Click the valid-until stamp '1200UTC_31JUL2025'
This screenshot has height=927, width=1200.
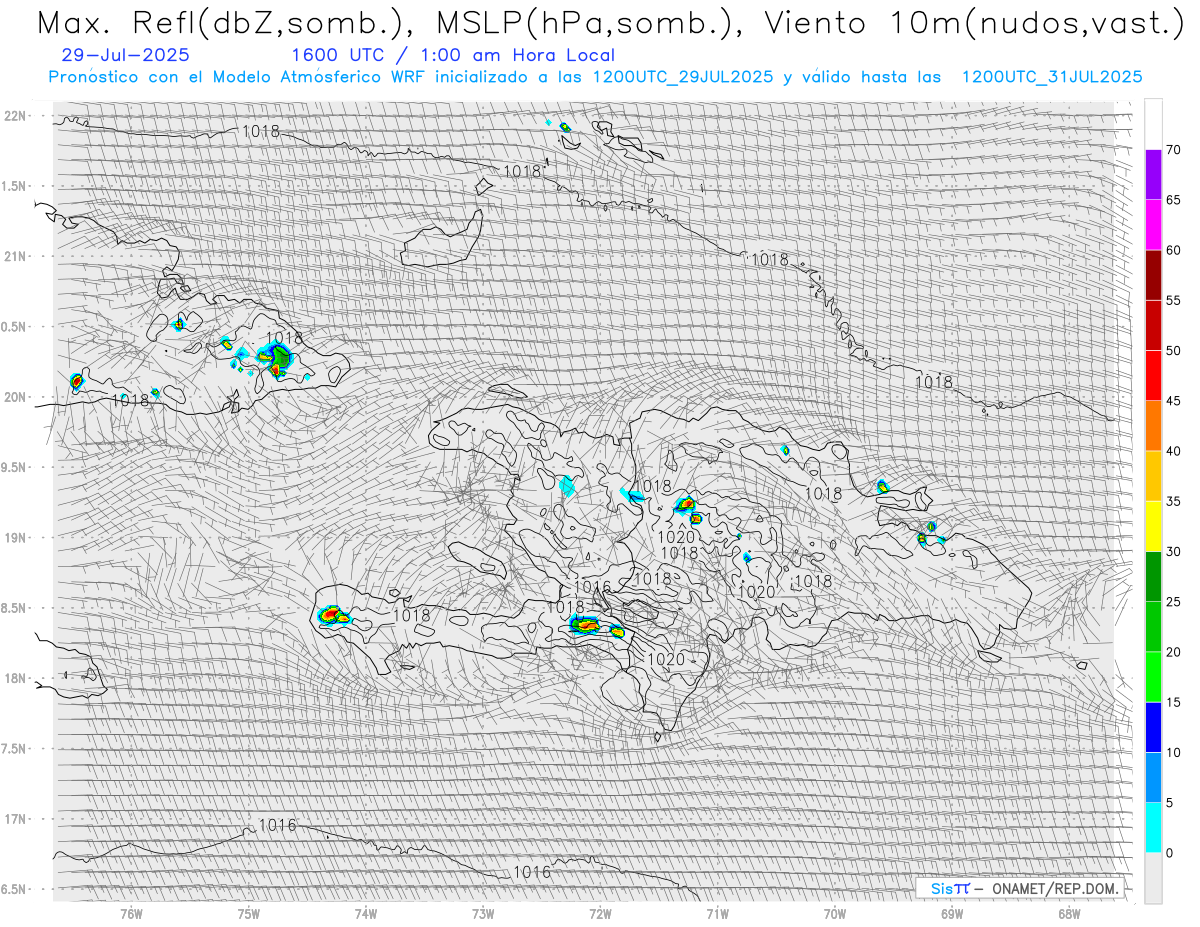(1051, 77)
